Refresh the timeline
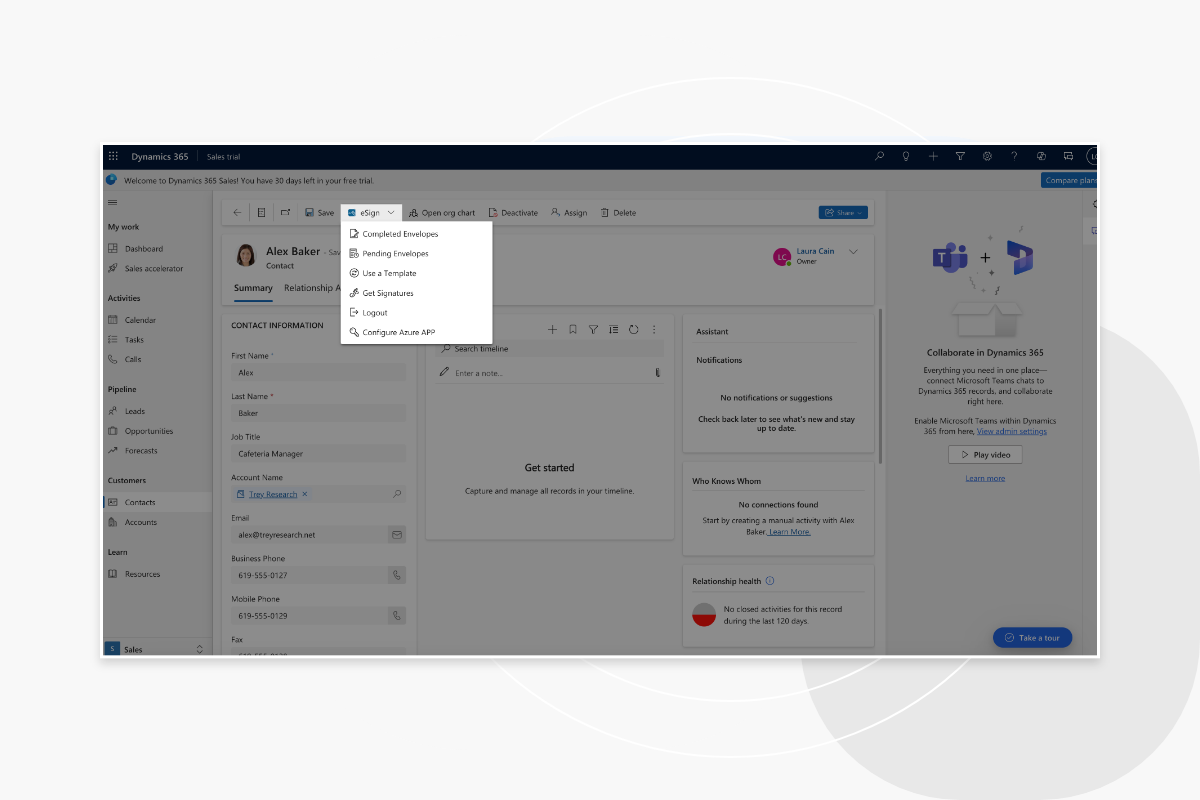 [x=633, y=329]
